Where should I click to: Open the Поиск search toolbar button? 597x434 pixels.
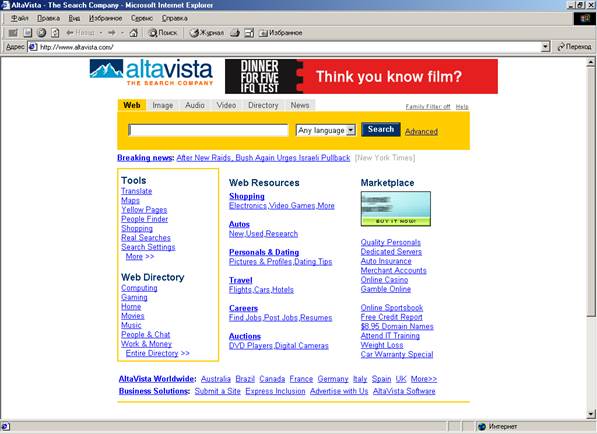pos(163,33)
